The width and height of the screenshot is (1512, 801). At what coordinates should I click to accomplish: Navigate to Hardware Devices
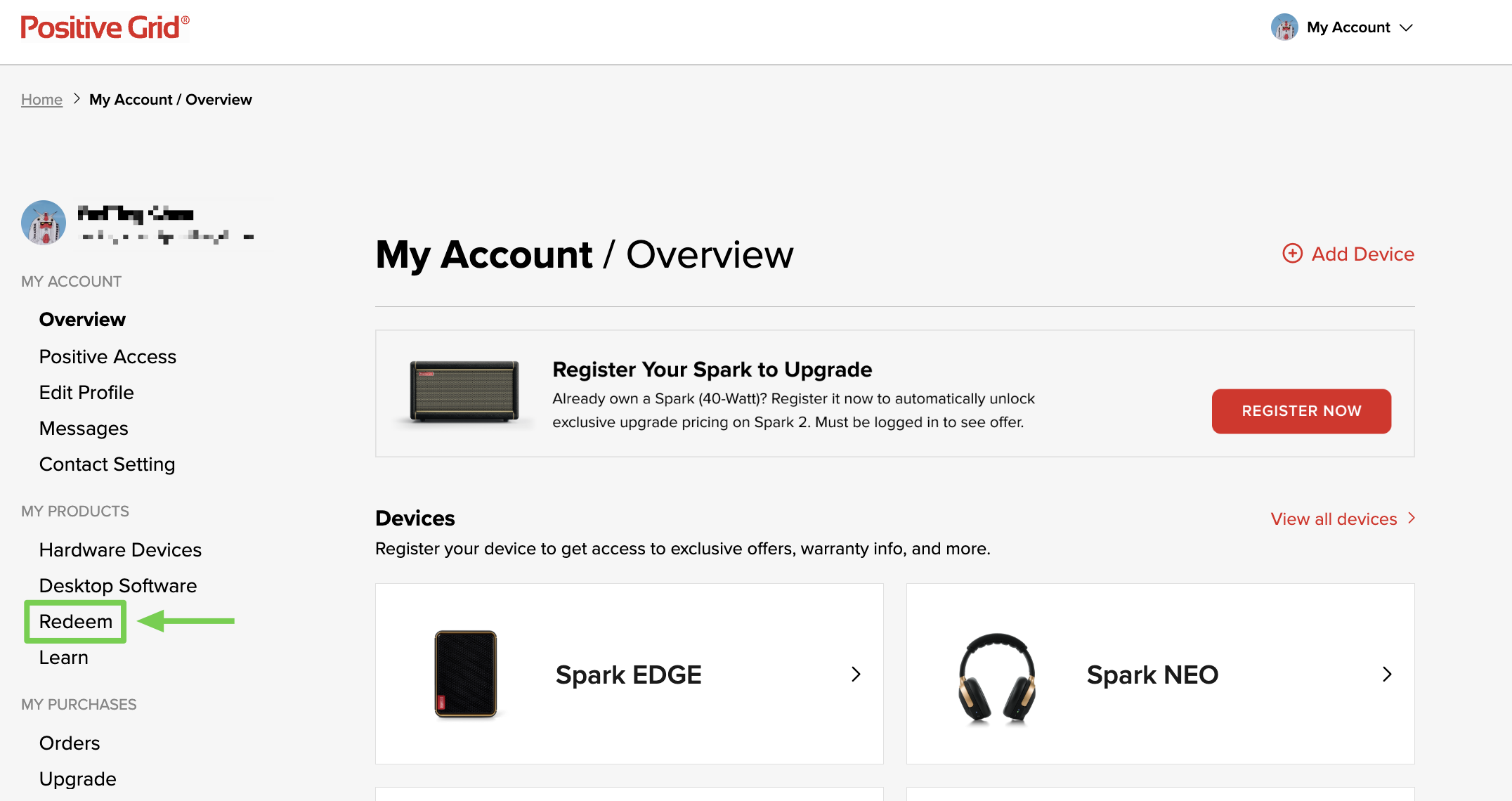[120, 550]
